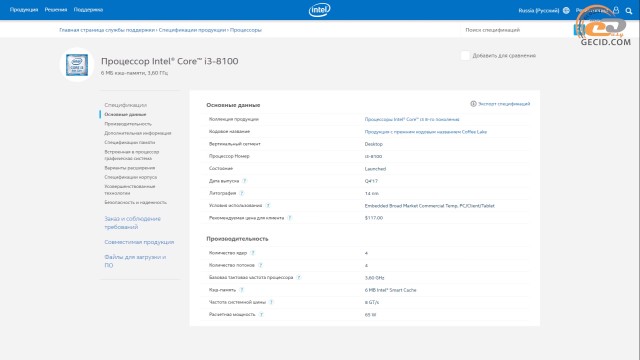Click Экспорт спецификаций link
This screenshot has width=640, height=360.
(x=504, y=104)
